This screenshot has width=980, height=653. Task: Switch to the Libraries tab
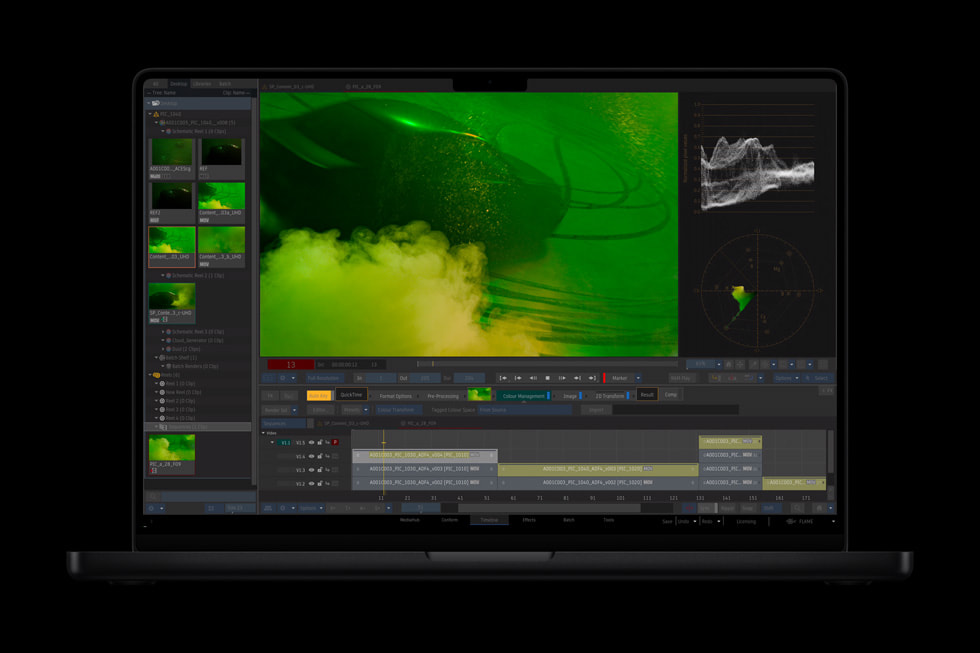201,84
